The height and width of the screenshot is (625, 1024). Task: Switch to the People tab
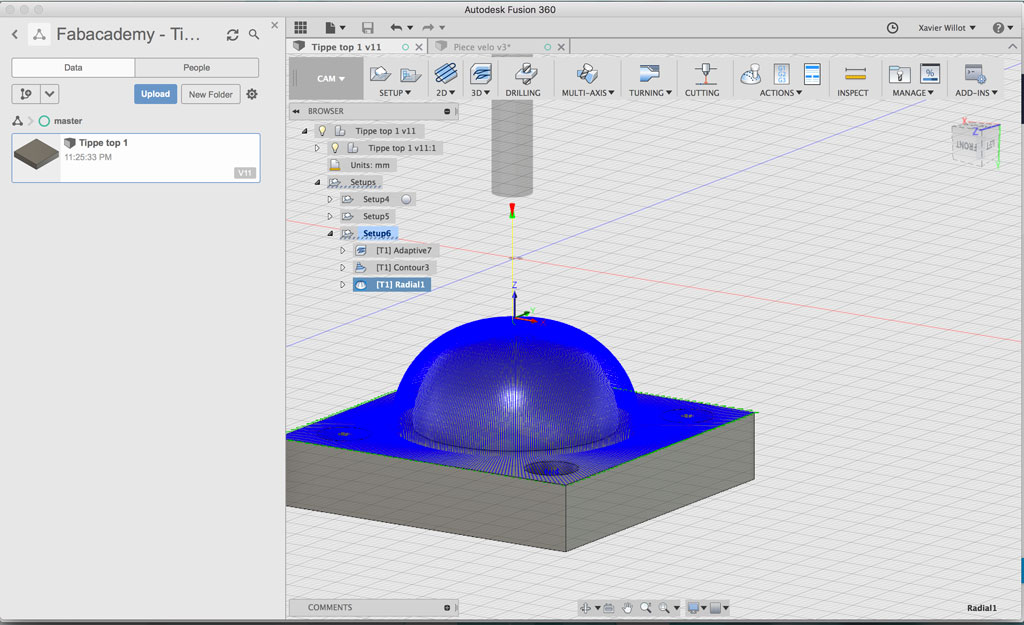pyautogui.click(x=197, y=67)
